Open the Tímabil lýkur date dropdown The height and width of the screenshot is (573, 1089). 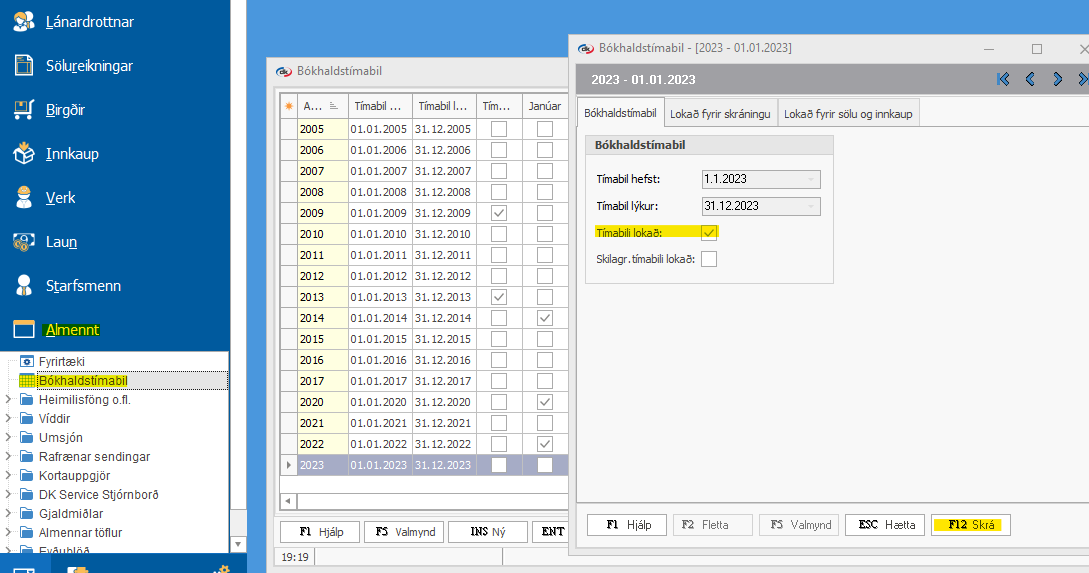pyautogui.click(x=810, y=207)
